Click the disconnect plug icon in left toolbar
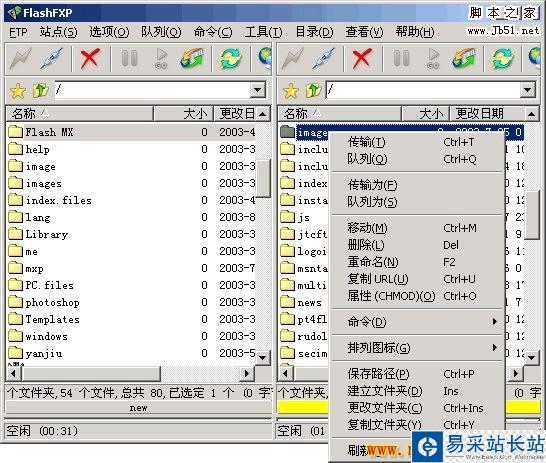 (x=51, y=58)
